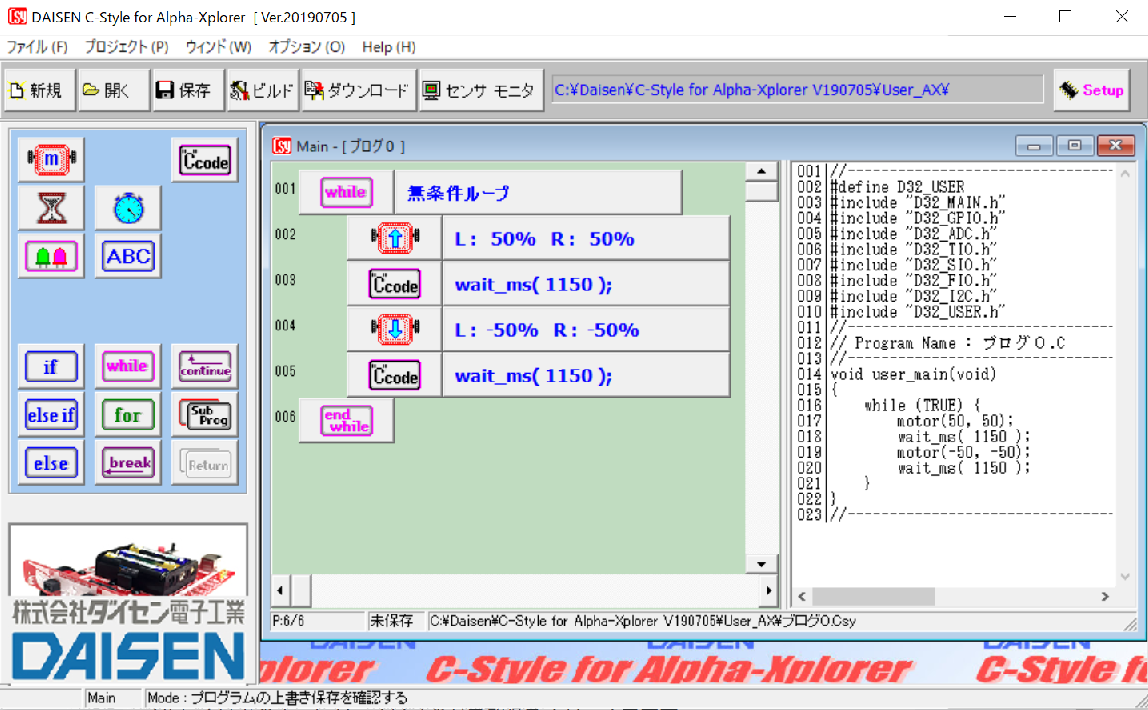The width and height of the screenshot is (1148, 710).
Task: Click the Ccode icon on row 003
Action: (395, 284)
